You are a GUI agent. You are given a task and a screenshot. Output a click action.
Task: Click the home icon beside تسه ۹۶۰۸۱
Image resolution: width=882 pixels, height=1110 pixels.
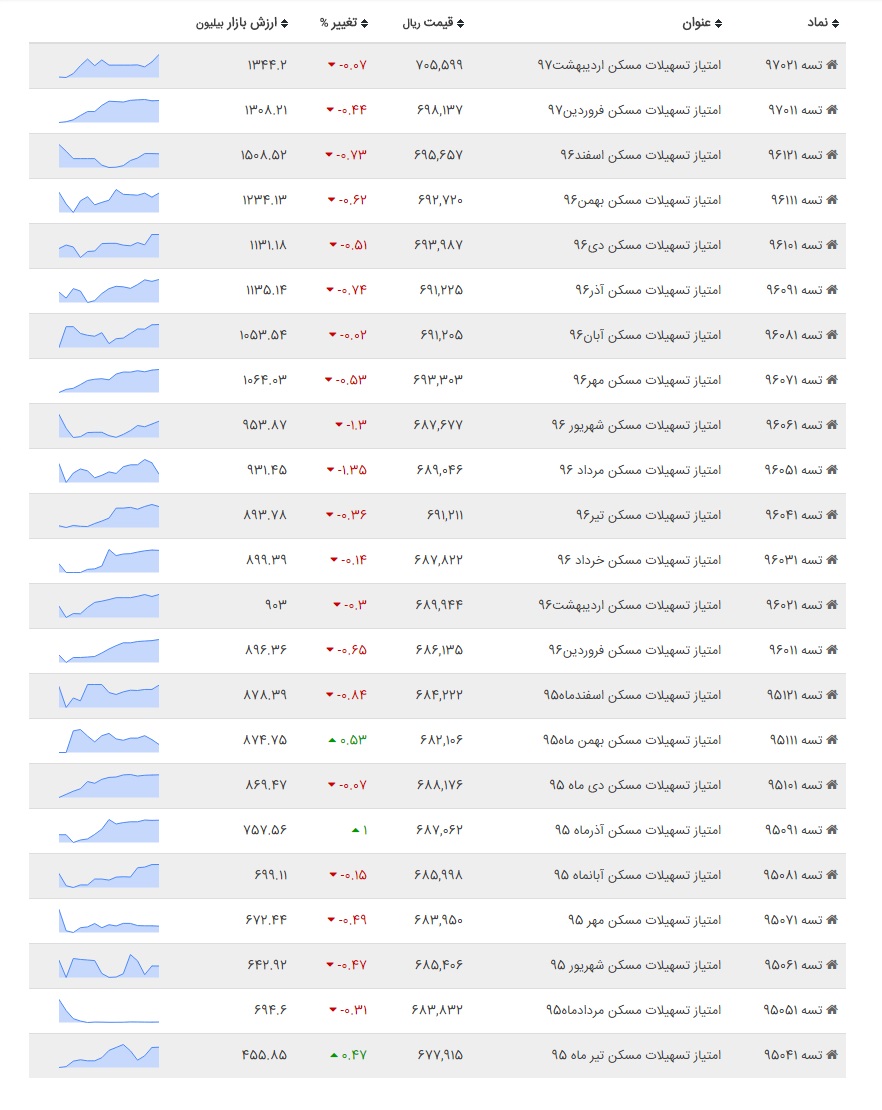[832, 334]
